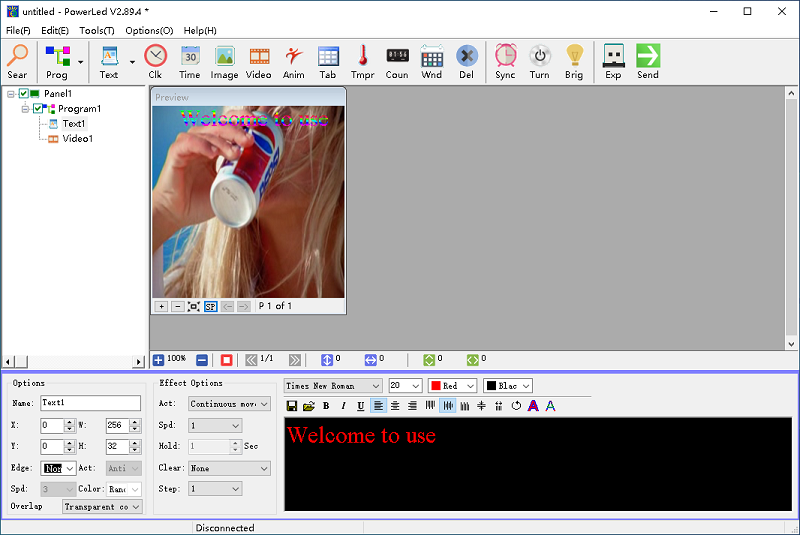Viewport: 800px width, 535px height.
Task: Add a Clock item from toolbar
Action: click(155, 61)
